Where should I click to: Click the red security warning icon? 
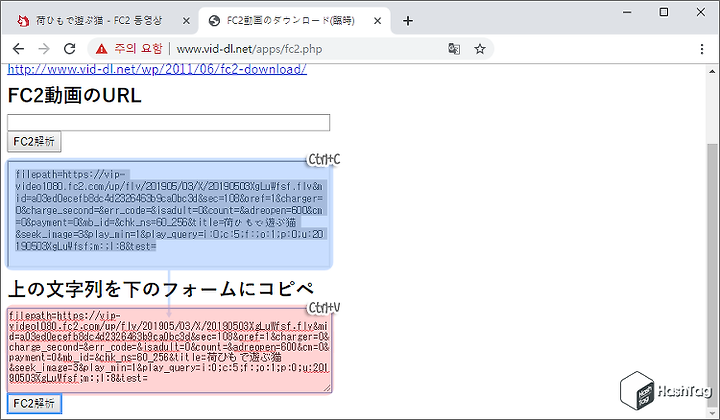pos(101,49)
